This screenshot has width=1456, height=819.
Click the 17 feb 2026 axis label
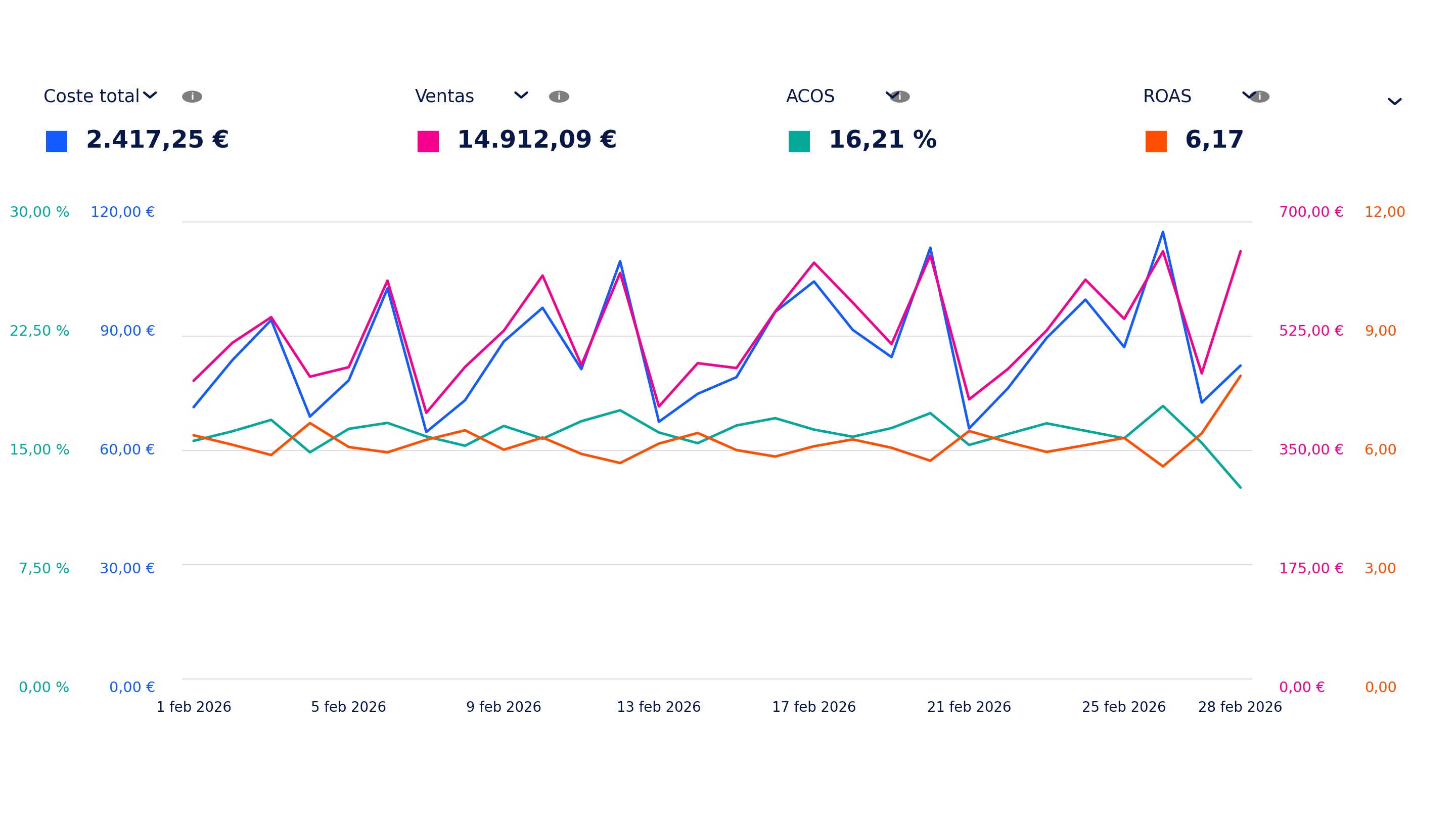coord(814,707)
